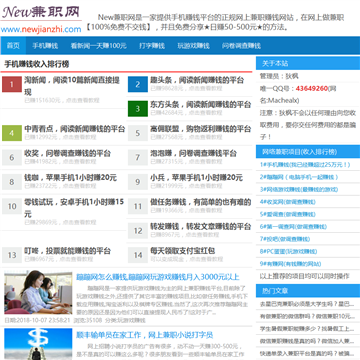The height and width of the screenshot is (360, 360).
Task: Open the office women article thumbnail
Action: [x=38, y=292]
